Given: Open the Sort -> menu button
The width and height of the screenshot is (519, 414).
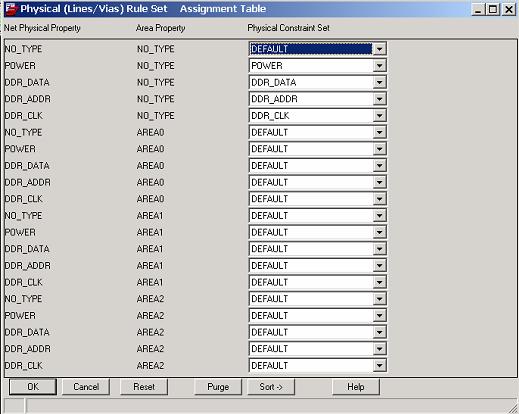Looking at the screenshot, I should pos(271,387).
